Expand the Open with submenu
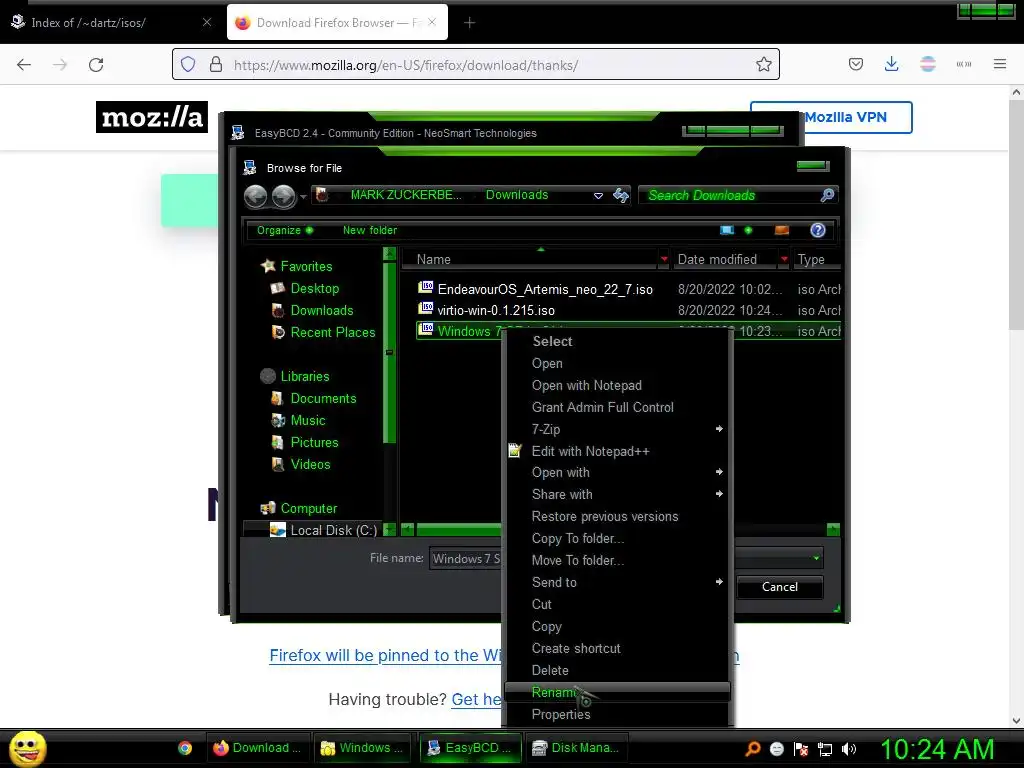Viewport: 1024px width, 768px height. pyautogui.click(x=616, y=473)
